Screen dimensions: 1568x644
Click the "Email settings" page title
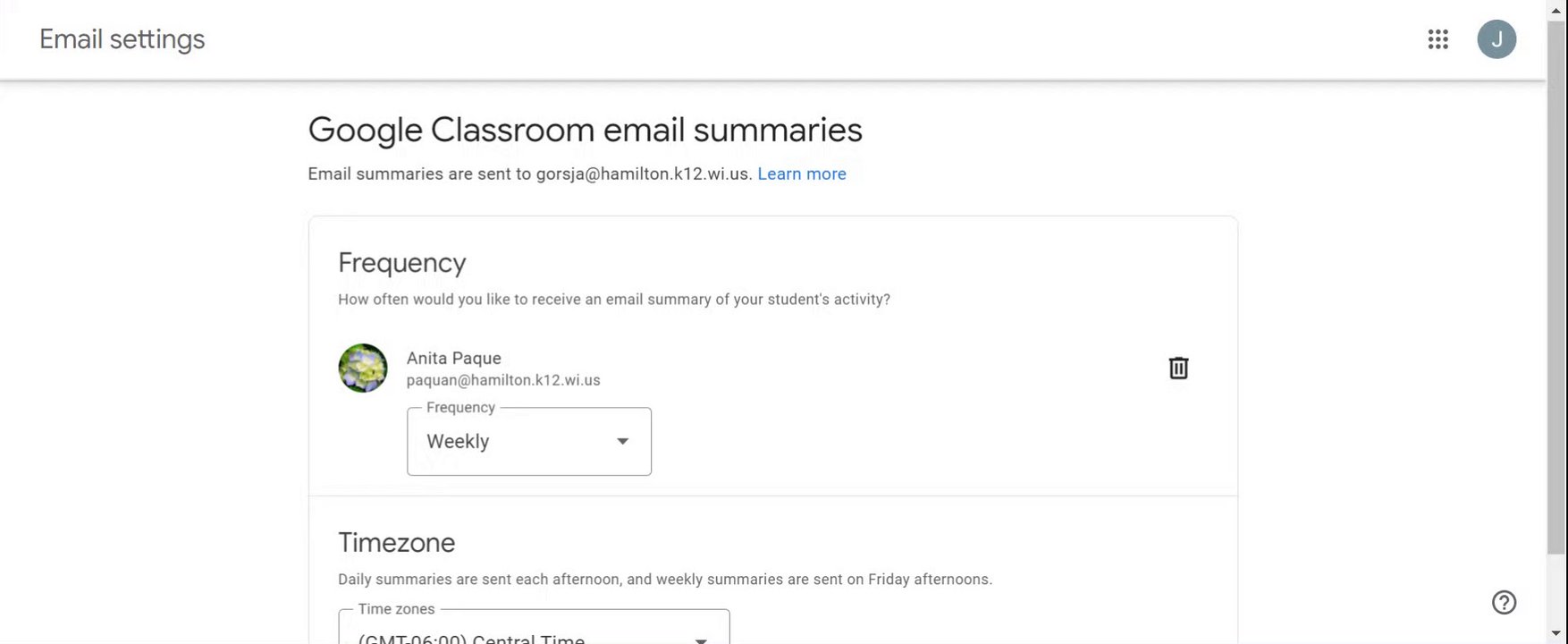tap(122, 39)
